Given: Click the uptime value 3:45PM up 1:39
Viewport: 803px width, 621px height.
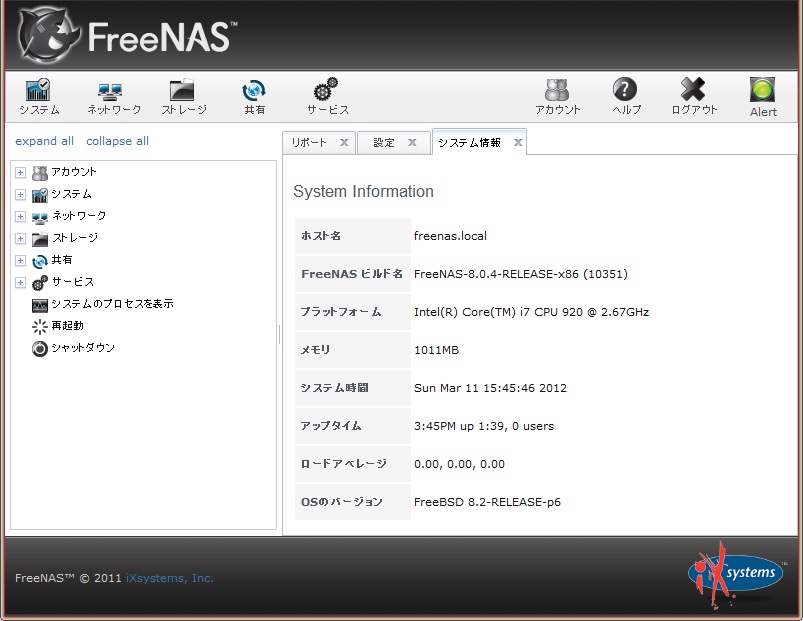Looking at the screenshot, I should (484, 426).
